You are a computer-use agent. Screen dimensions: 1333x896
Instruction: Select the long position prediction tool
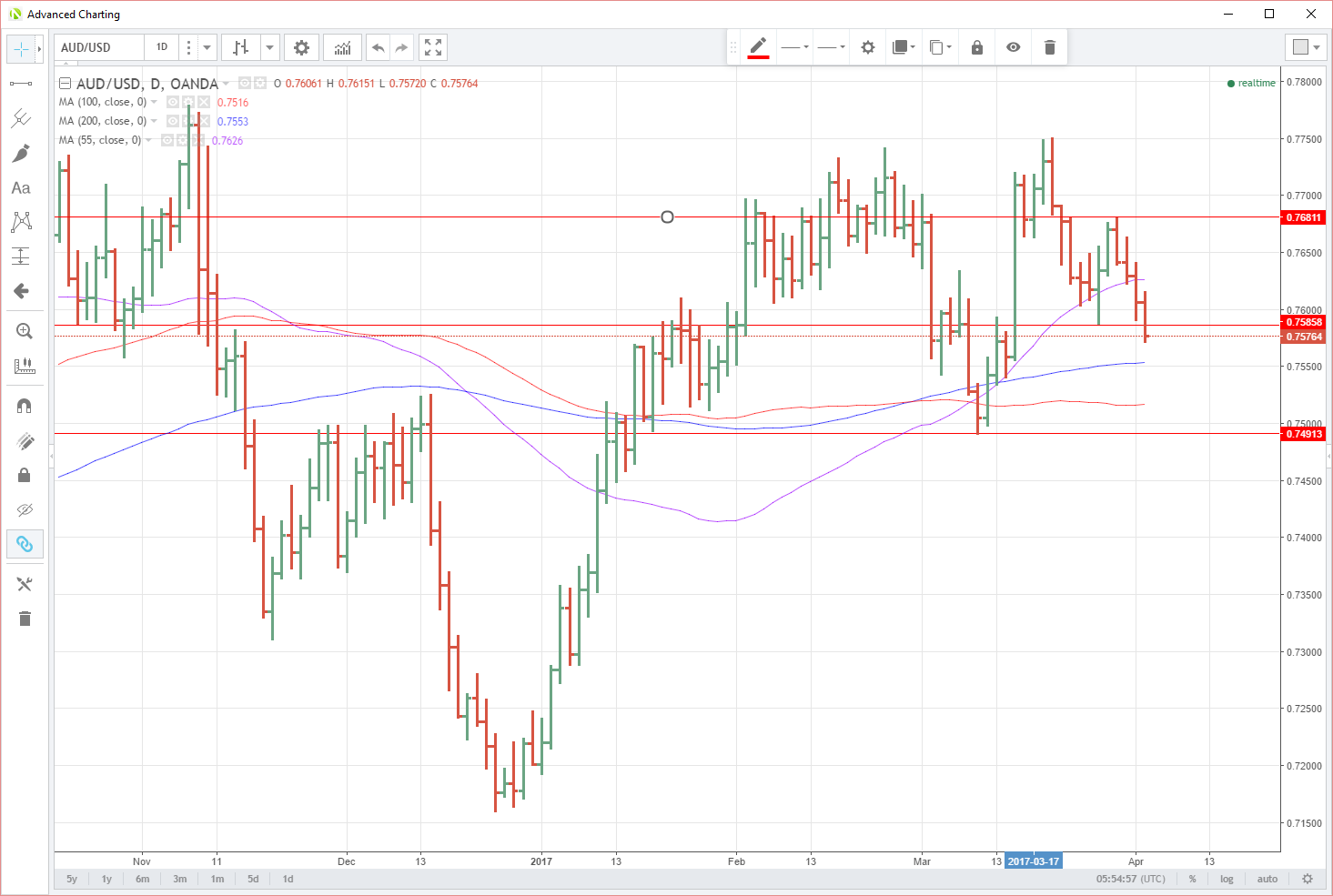21,257
